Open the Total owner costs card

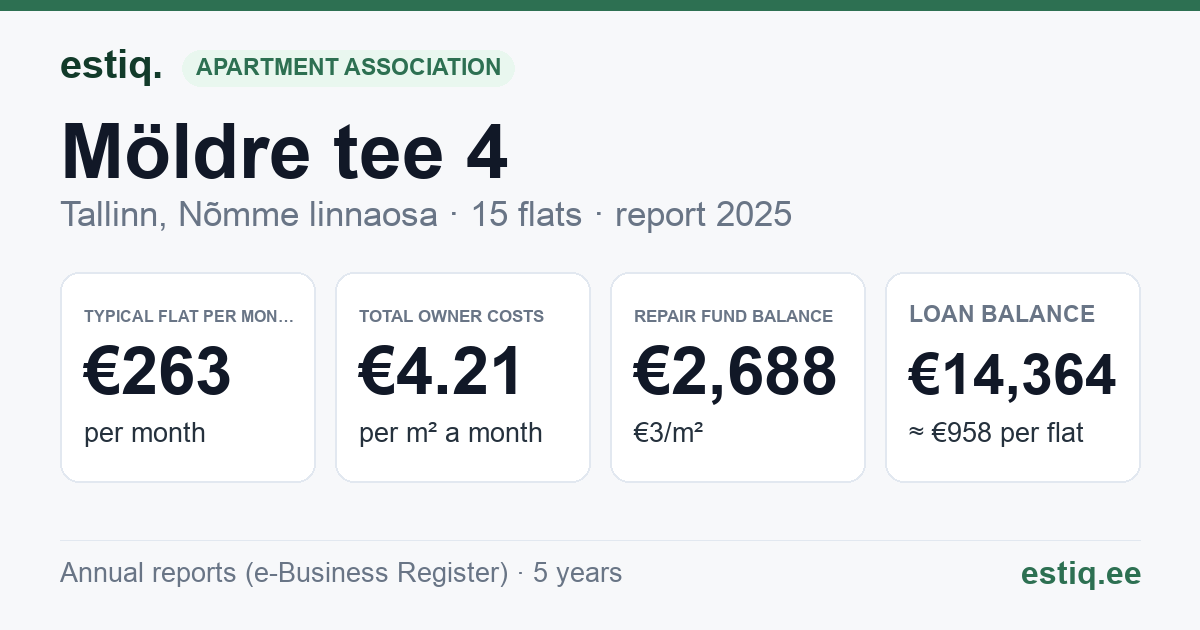463,377
